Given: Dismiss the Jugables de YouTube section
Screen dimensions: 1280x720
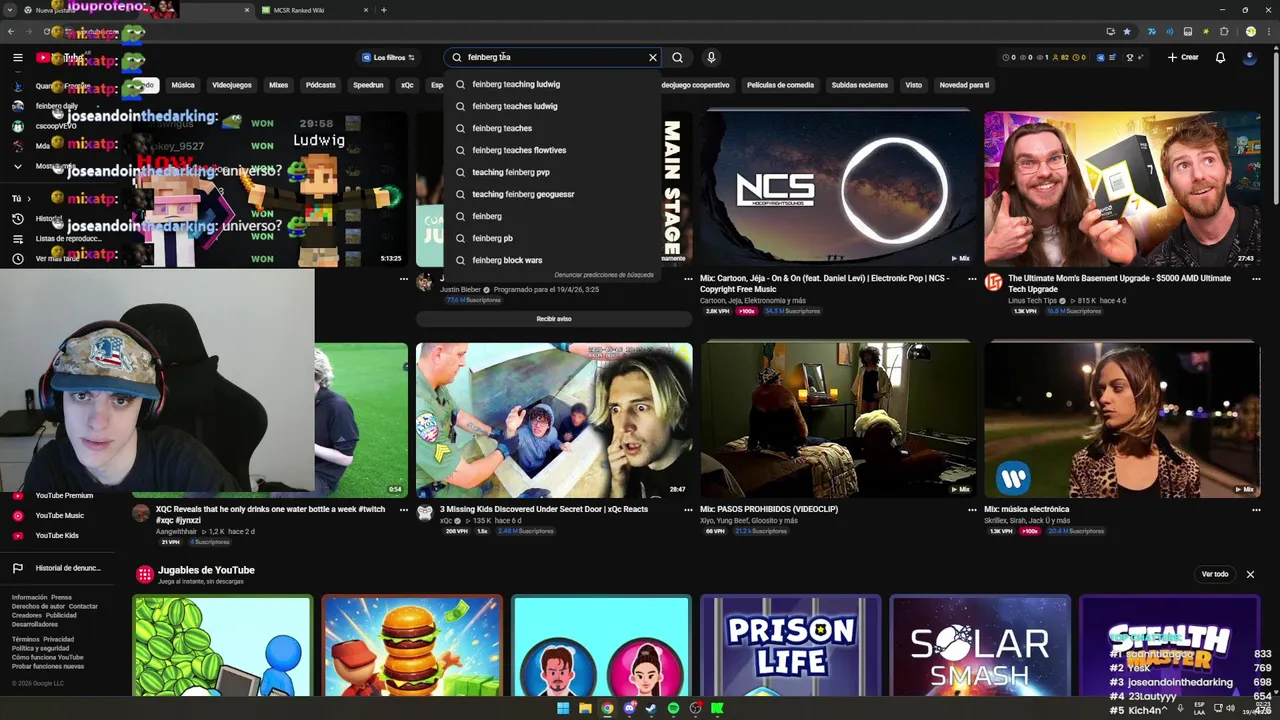Looking at the screenshot, I should (x=1250, y=574).
